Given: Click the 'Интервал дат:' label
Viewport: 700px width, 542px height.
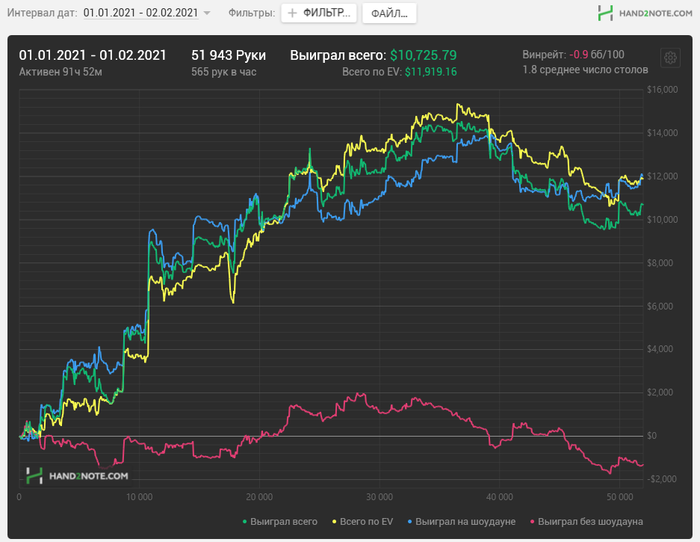Looking at the screenshot, I should (x=42, y=13).
